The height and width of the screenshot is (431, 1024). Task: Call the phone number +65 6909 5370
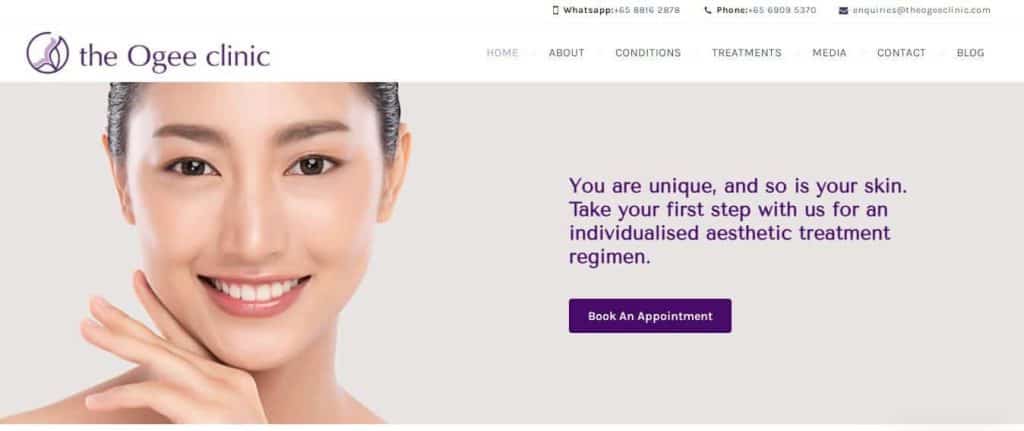(782, 10)
